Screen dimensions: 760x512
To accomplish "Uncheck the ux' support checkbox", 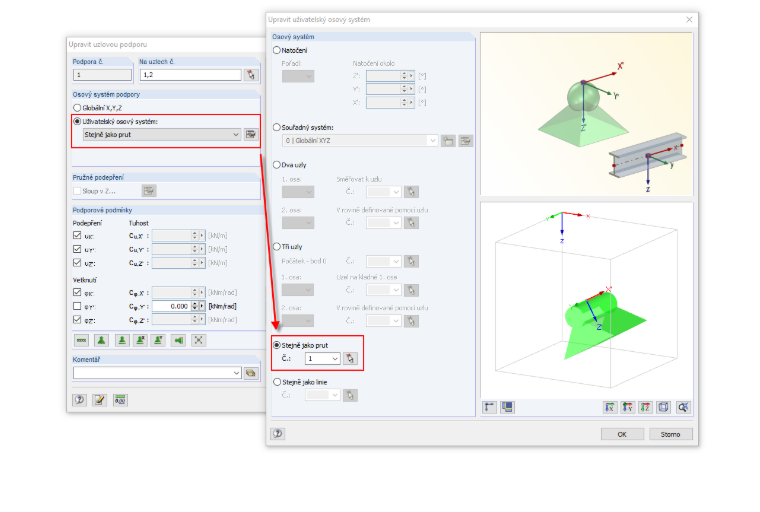I will point(77,235).
